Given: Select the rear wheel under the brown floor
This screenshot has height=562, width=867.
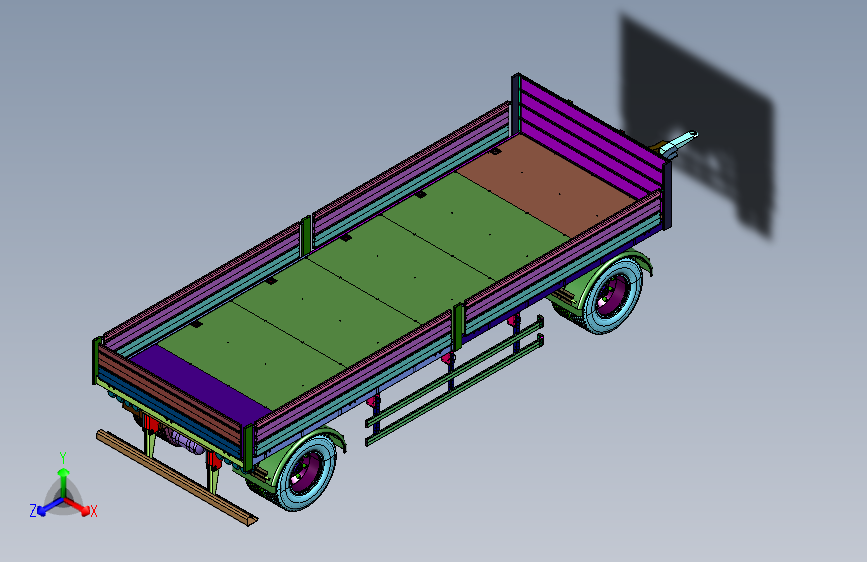Looking at the screenshot, I should click(x=613, y=296).
